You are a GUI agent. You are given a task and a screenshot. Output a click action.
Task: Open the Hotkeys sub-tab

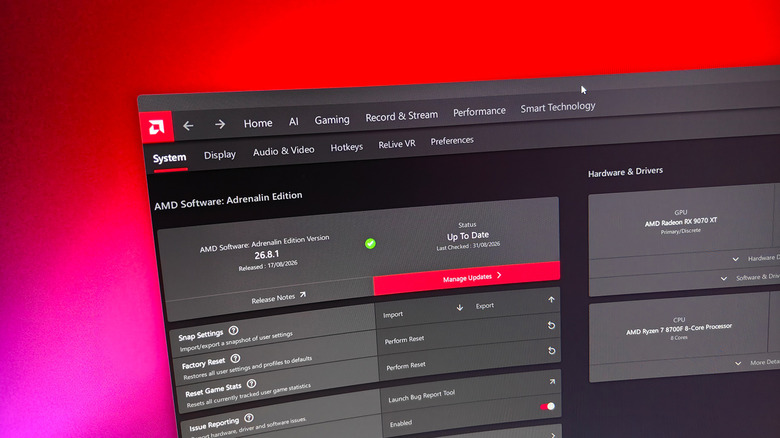point(347,147)
